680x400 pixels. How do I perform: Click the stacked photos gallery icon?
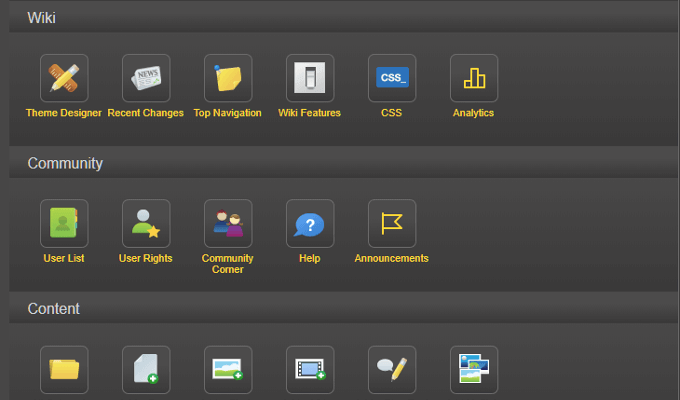pyautogui.click(x=474, y=370)
